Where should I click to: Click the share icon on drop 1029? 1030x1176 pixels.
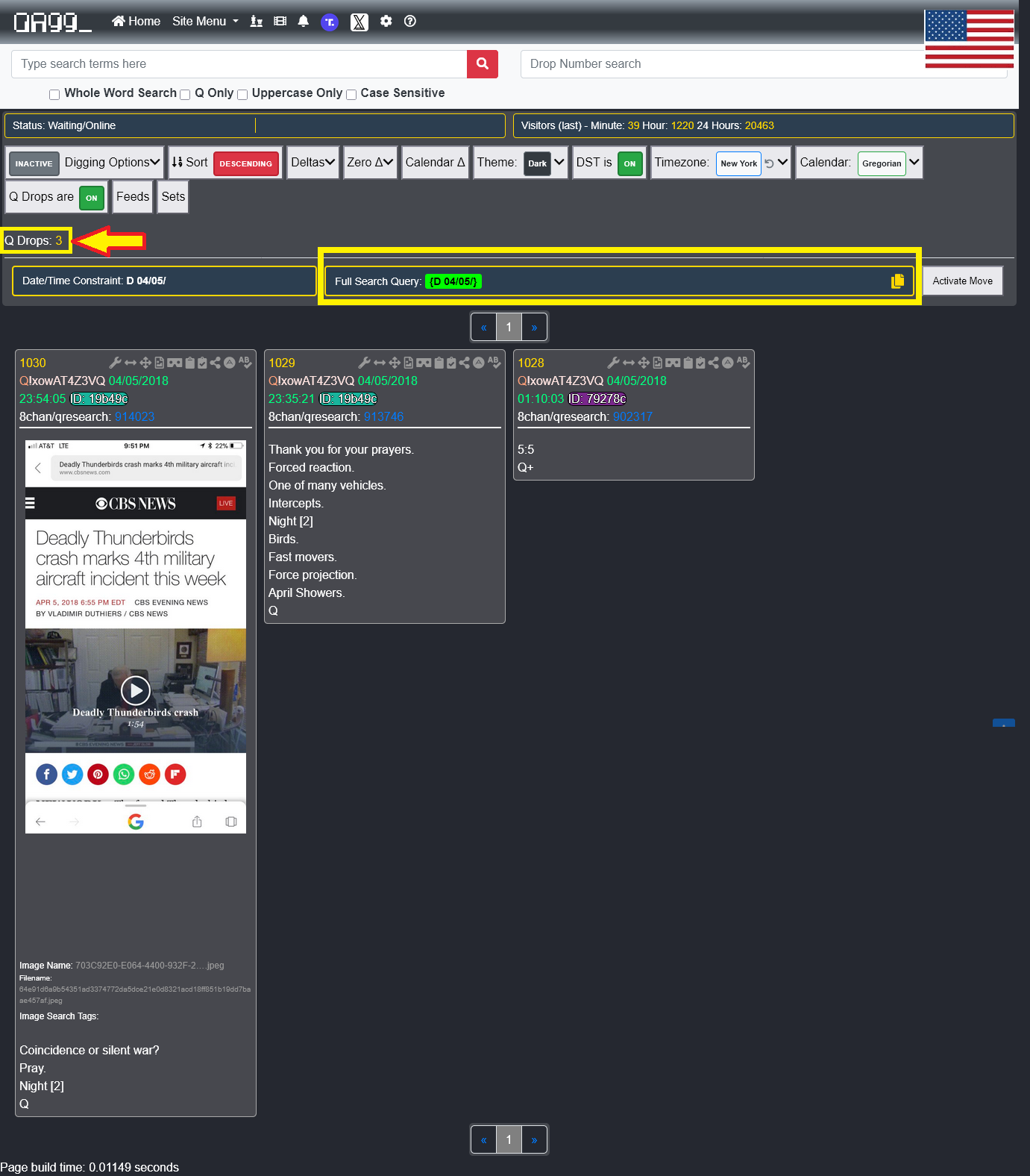[x=465, y=363]
